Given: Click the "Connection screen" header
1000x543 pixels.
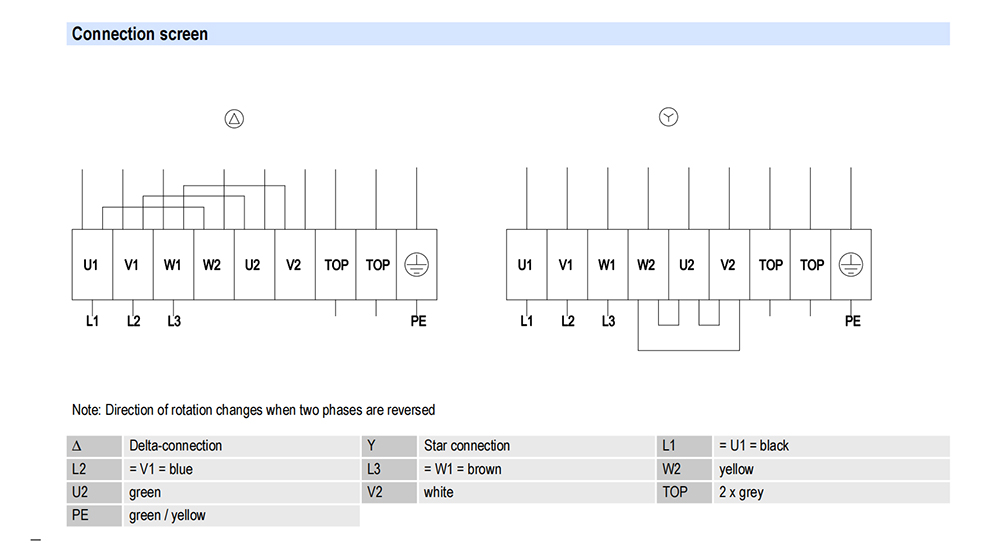Looking at the screenshot, I should [x=140, y=34].
